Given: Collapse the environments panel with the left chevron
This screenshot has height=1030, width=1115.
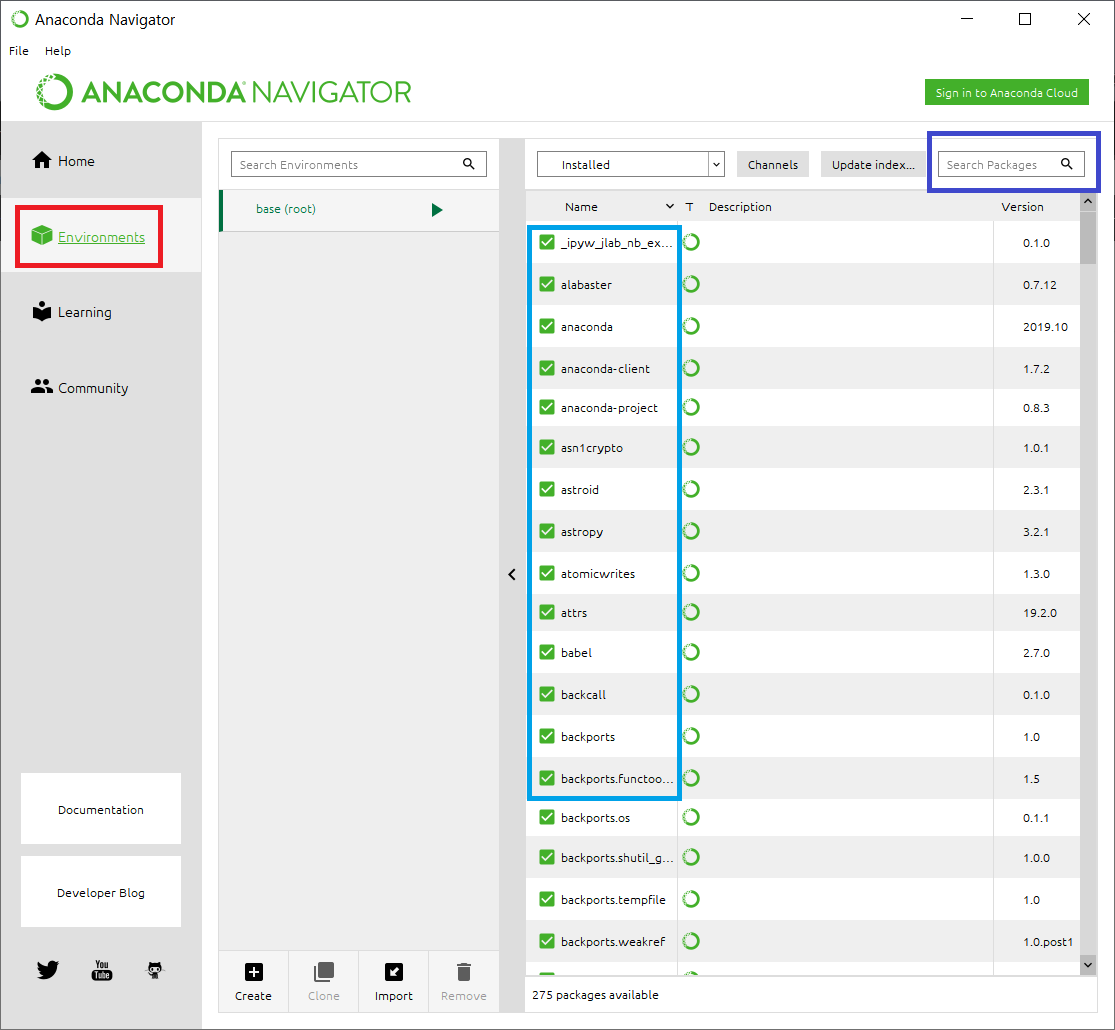Looking at the screenshot, I should click(x=512, y=574).
